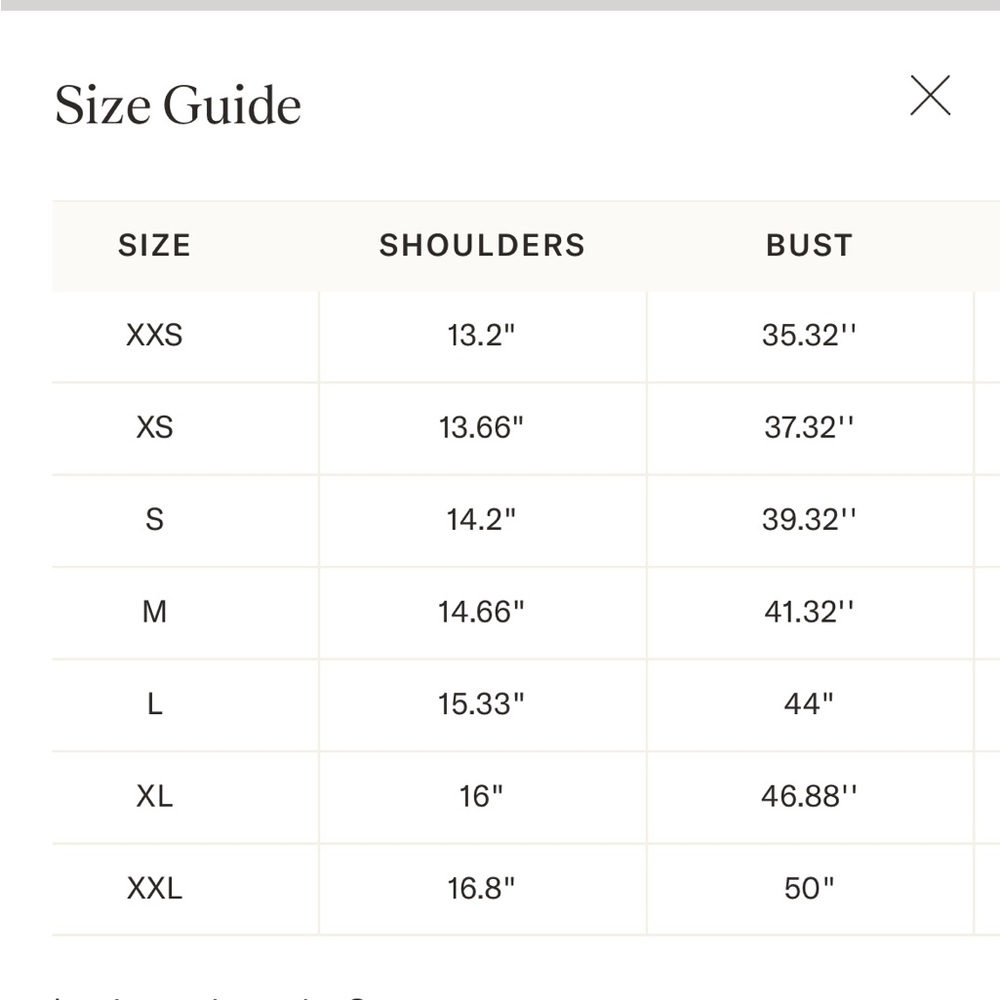Select the 13.2" shoulders value
This screenshot has height=1000, width=1000.
(481, 335)
